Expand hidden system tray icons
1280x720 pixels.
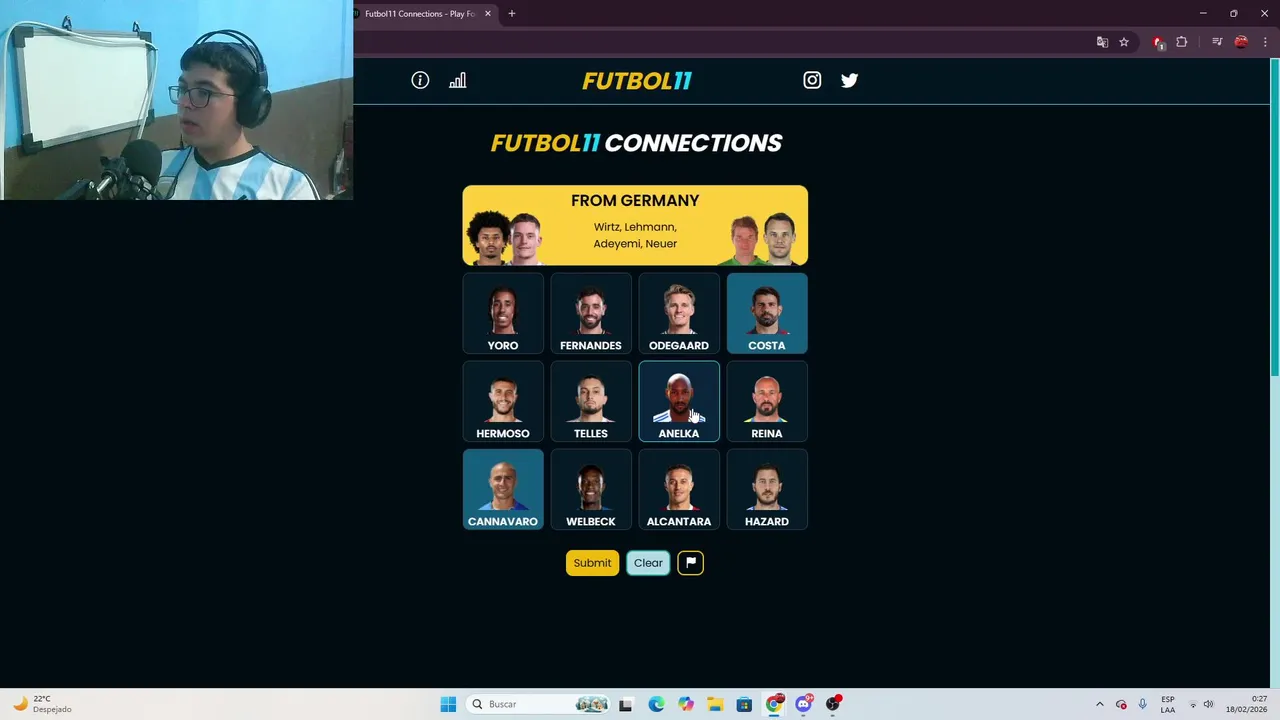[1100, 704]
